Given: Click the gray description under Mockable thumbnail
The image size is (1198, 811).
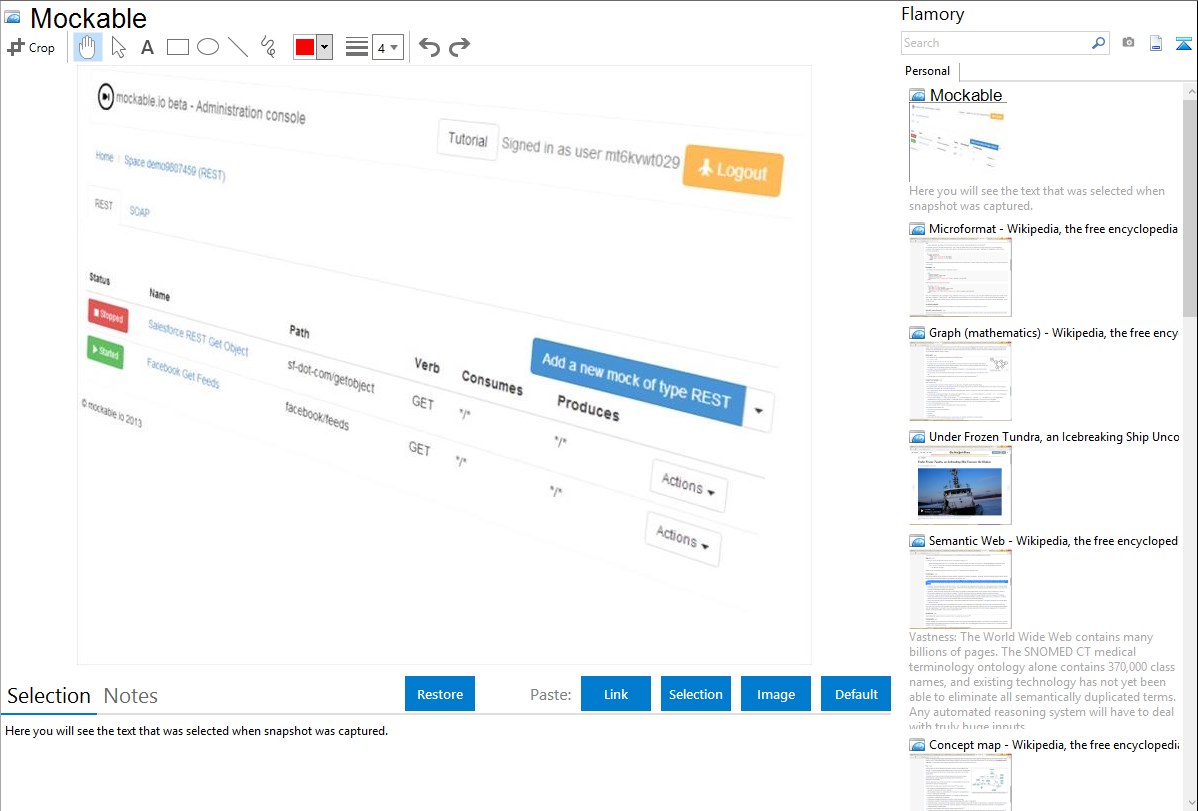Looking at the screenshot, I should [x=1037, y=199].
